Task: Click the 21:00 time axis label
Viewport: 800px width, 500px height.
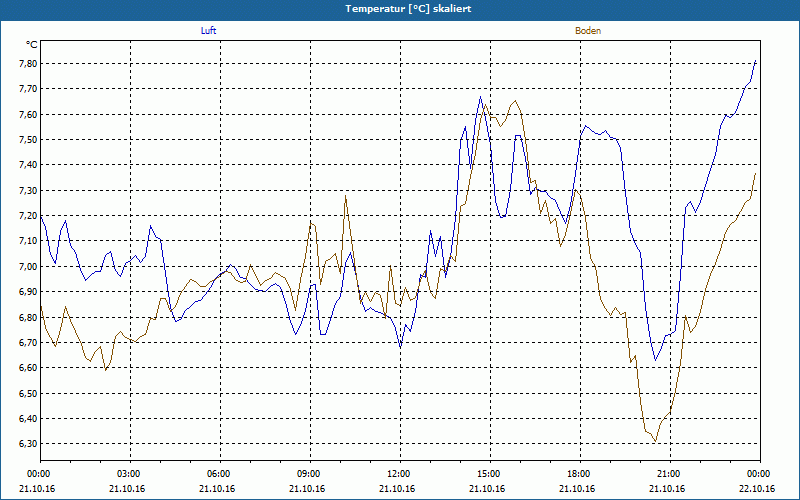Action: pyautogui.click(x=668, y=474)
